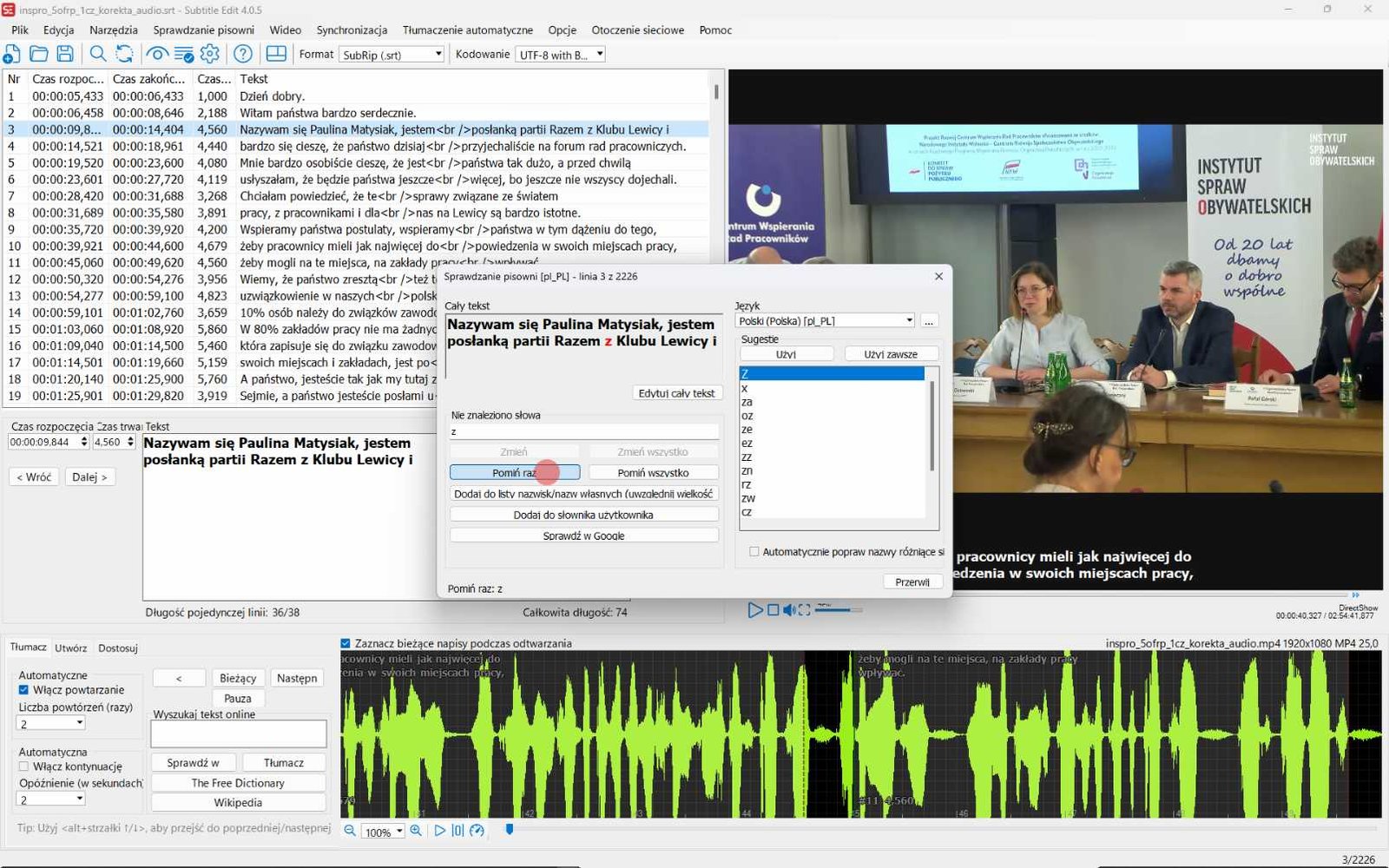The width and height of the screenshot is (1389, 868).
Task: Click 'Dodaj do słownika użytkownika'
Action: [583, 515]
